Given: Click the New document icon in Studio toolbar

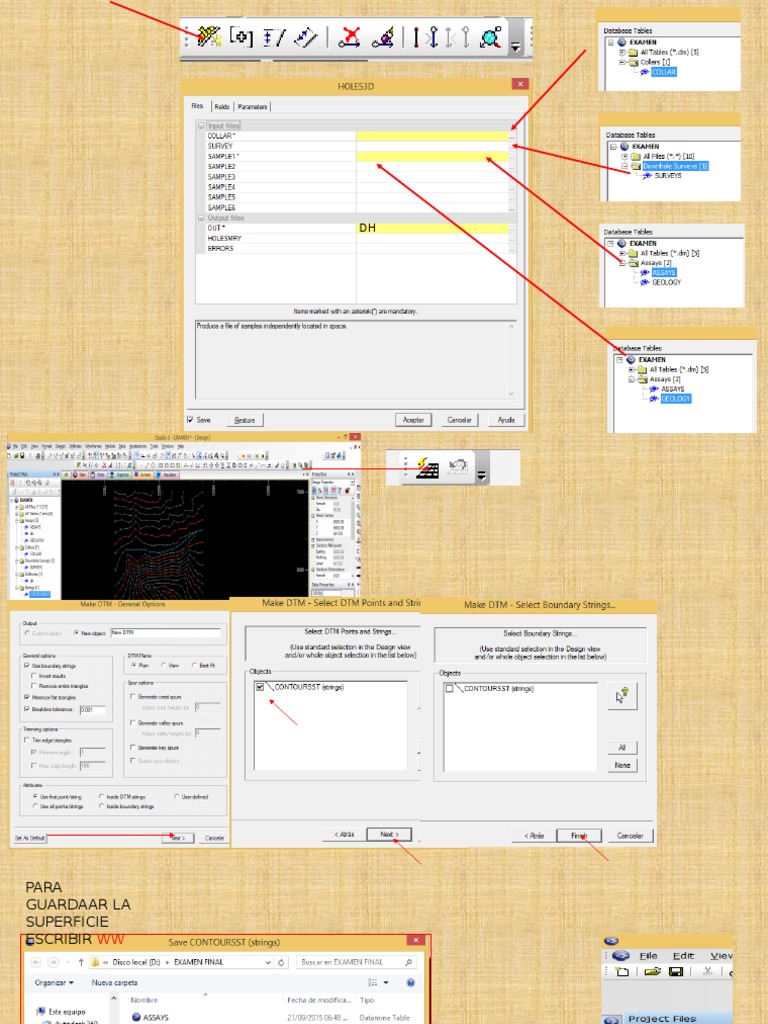Looking at the screenshot, I should coord(622,972).
